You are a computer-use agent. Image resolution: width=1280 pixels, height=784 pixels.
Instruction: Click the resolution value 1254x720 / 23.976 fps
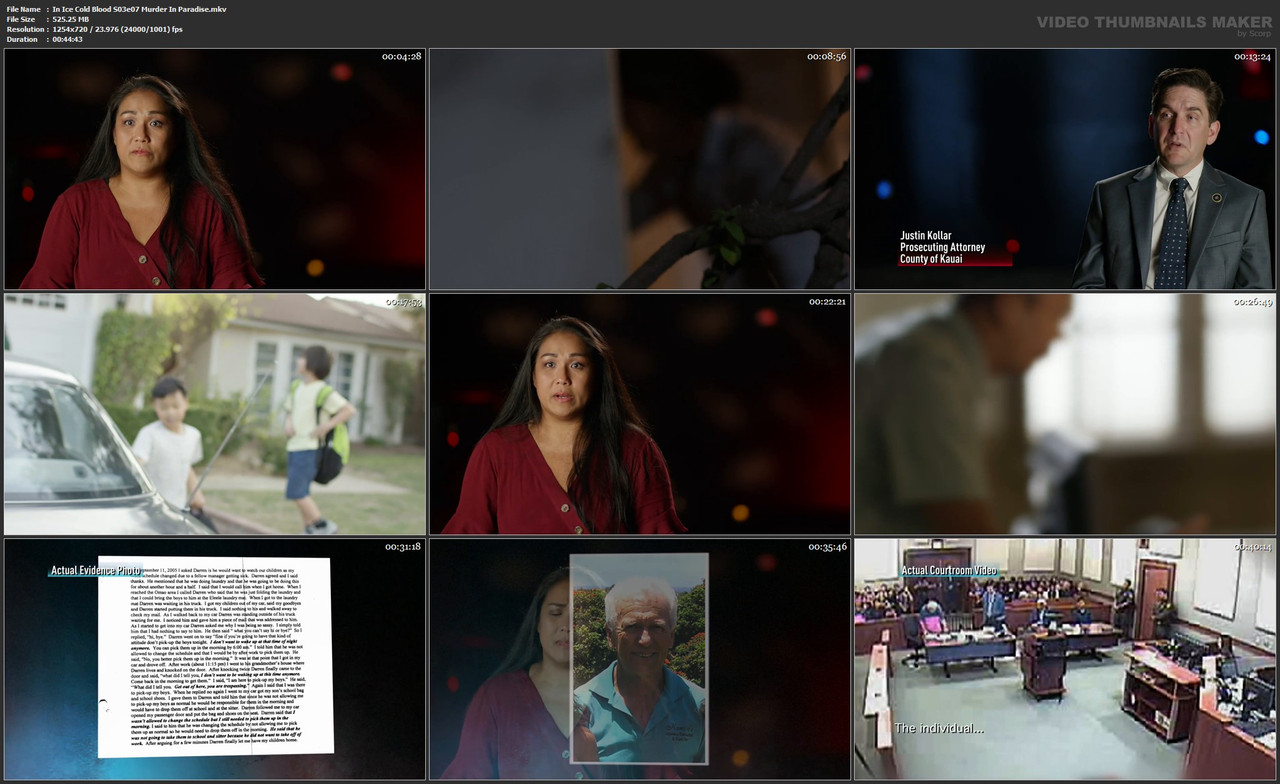coord(117,29)
